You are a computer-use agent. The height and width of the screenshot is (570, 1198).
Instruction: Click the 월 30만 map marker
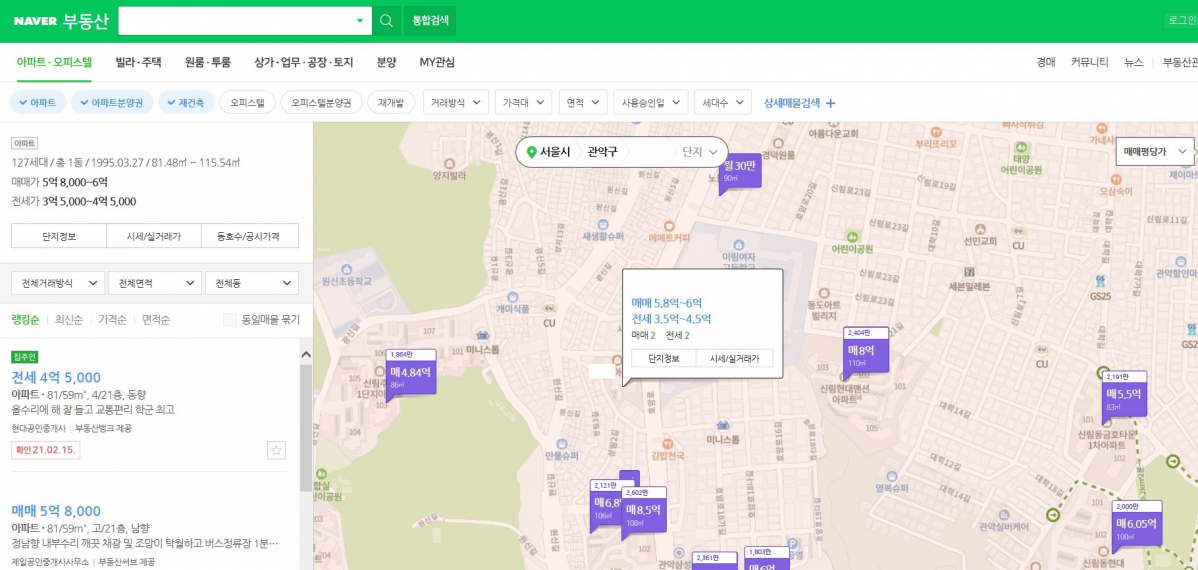[x=740, y=170]
